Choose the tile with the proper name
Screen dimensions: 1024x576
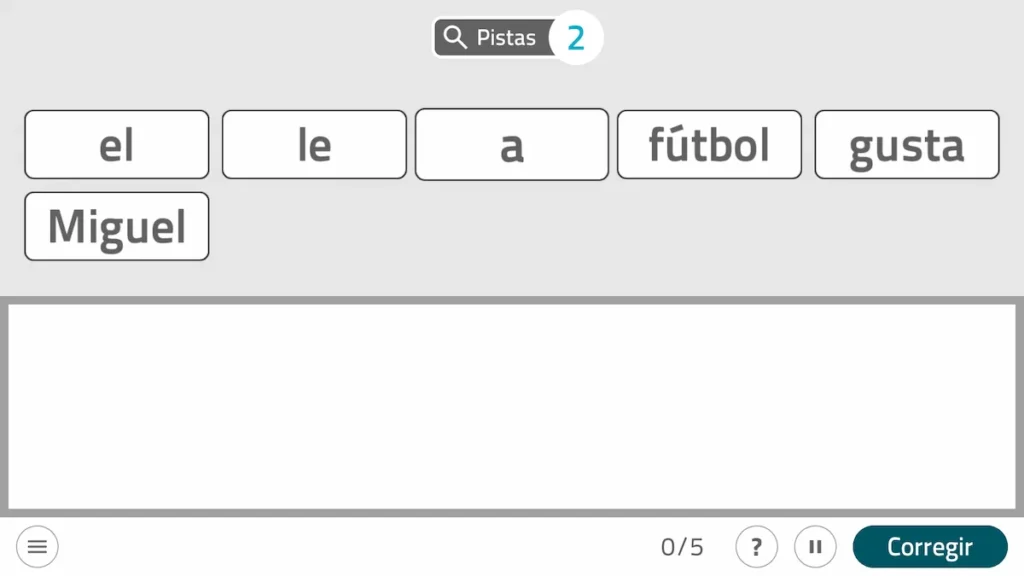click(x=117, y=227)
